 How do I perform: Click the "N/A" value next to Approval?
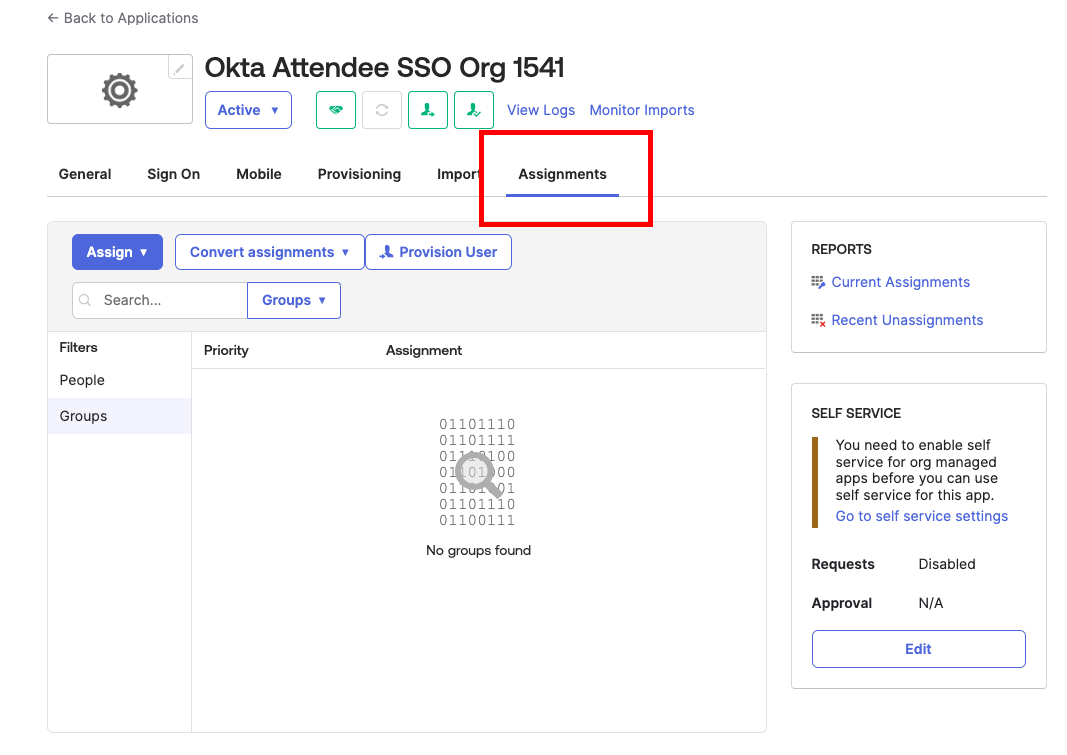click(x=931, y=603)
